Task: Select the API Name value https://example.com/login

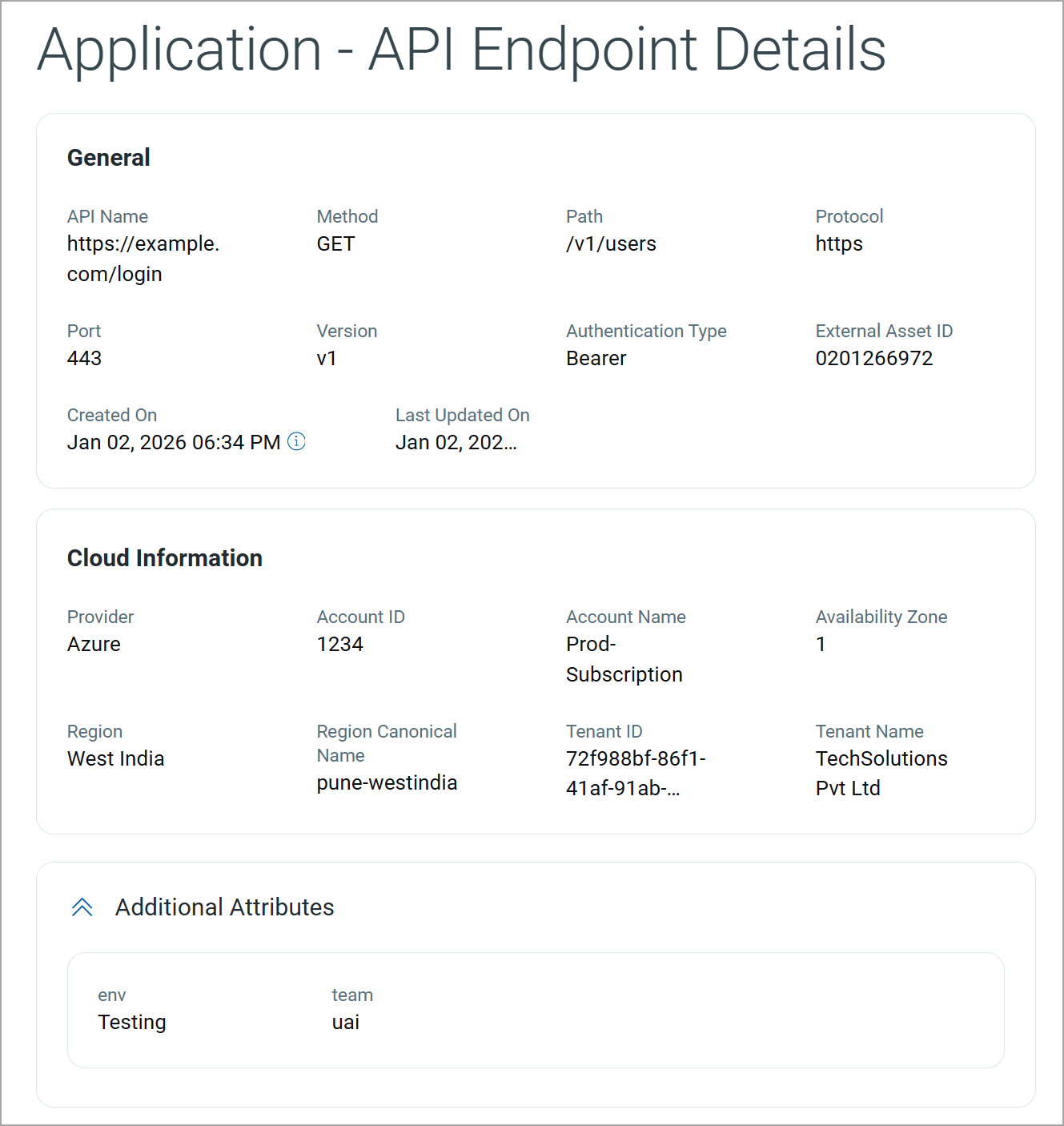Action: [143, 259]
